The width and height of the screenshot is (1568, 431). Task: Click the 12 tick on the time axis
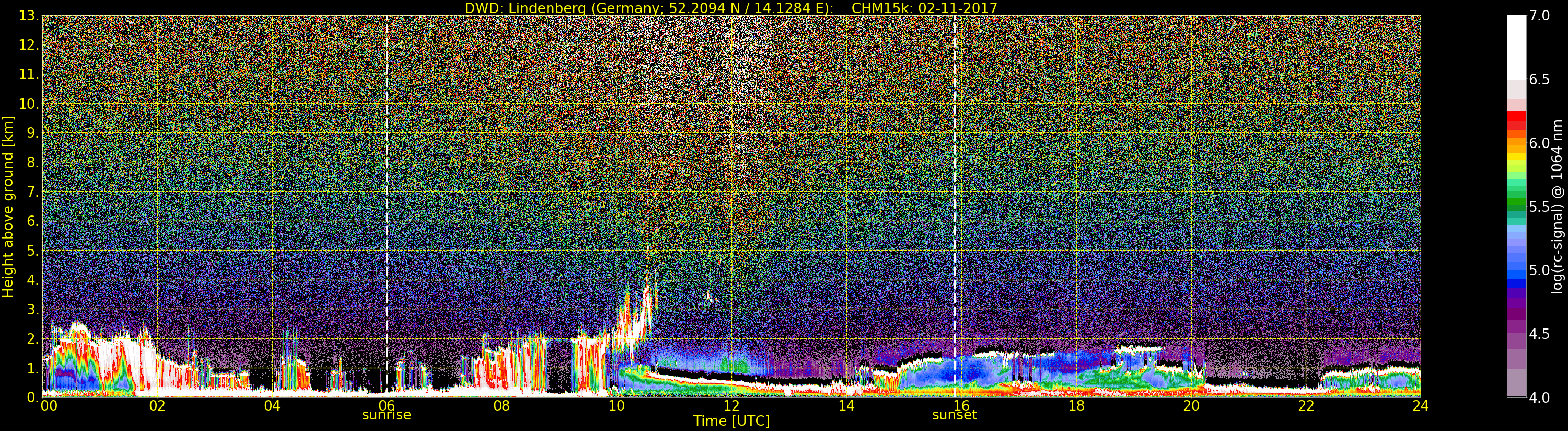(x=731, y=405)
